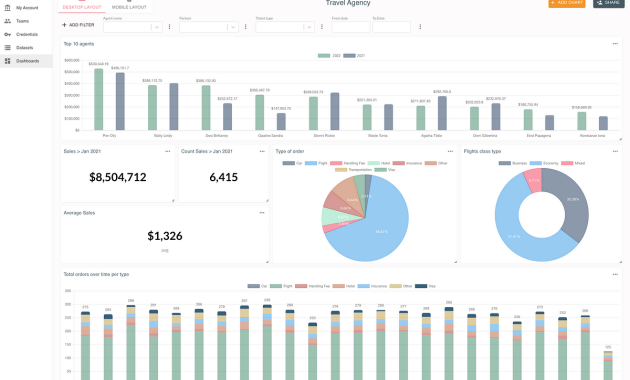Select the Datasets list icon
The image size is (630, 380).
tap(7, 47)
